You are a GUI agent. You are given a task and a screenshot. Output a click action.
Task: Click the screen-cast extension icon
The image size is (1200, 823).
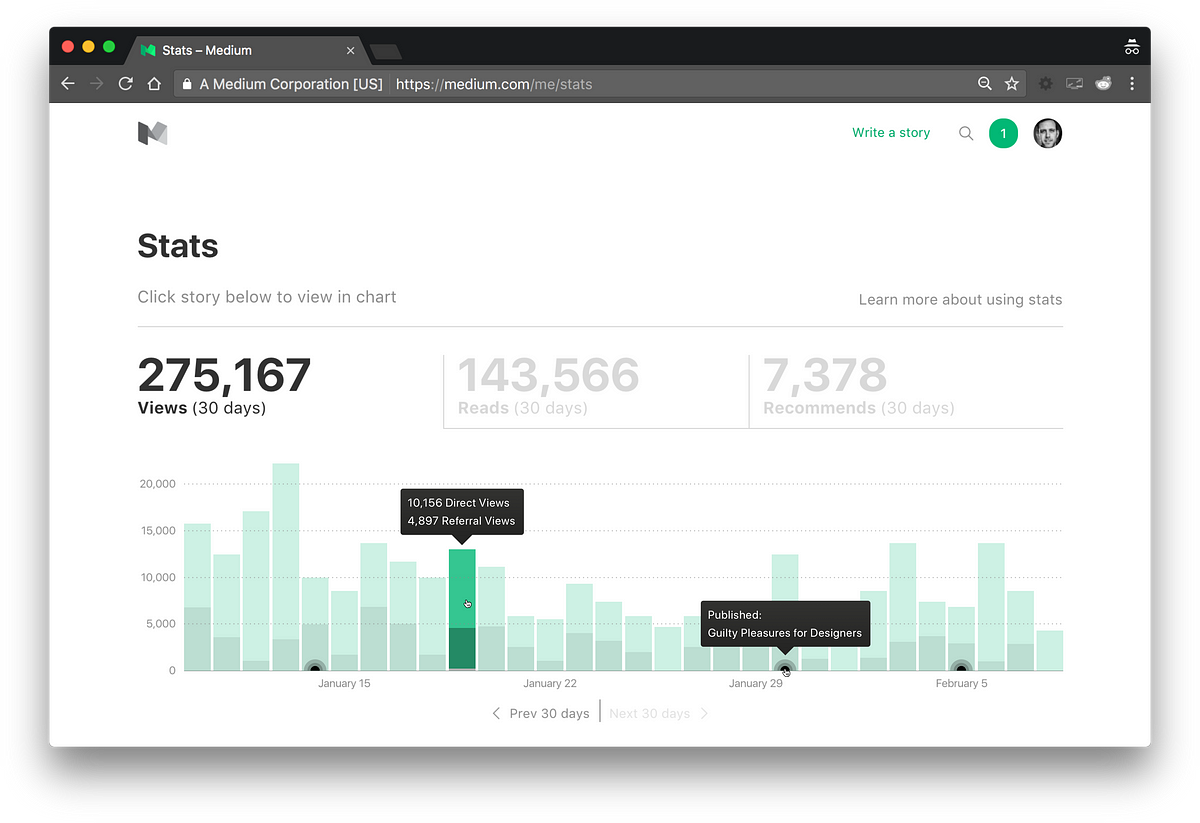pos(1075,84)
